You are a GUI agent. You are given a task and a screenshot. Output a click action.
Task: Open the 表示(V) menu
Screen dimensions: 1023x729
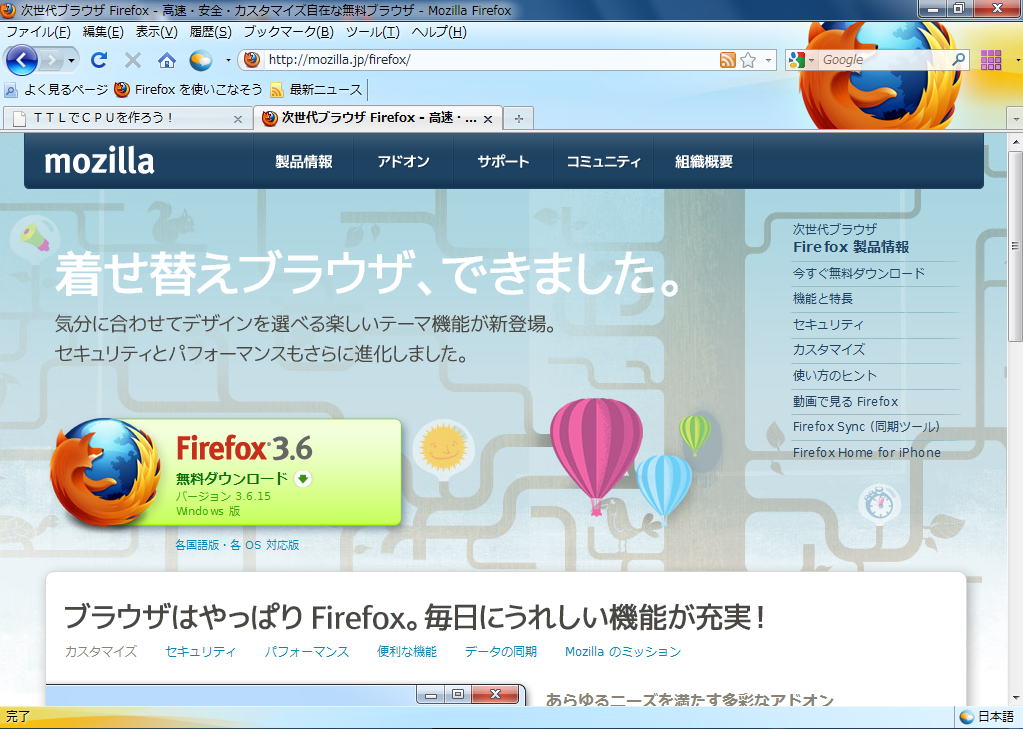pyautogui.click(x=157, y=32)
